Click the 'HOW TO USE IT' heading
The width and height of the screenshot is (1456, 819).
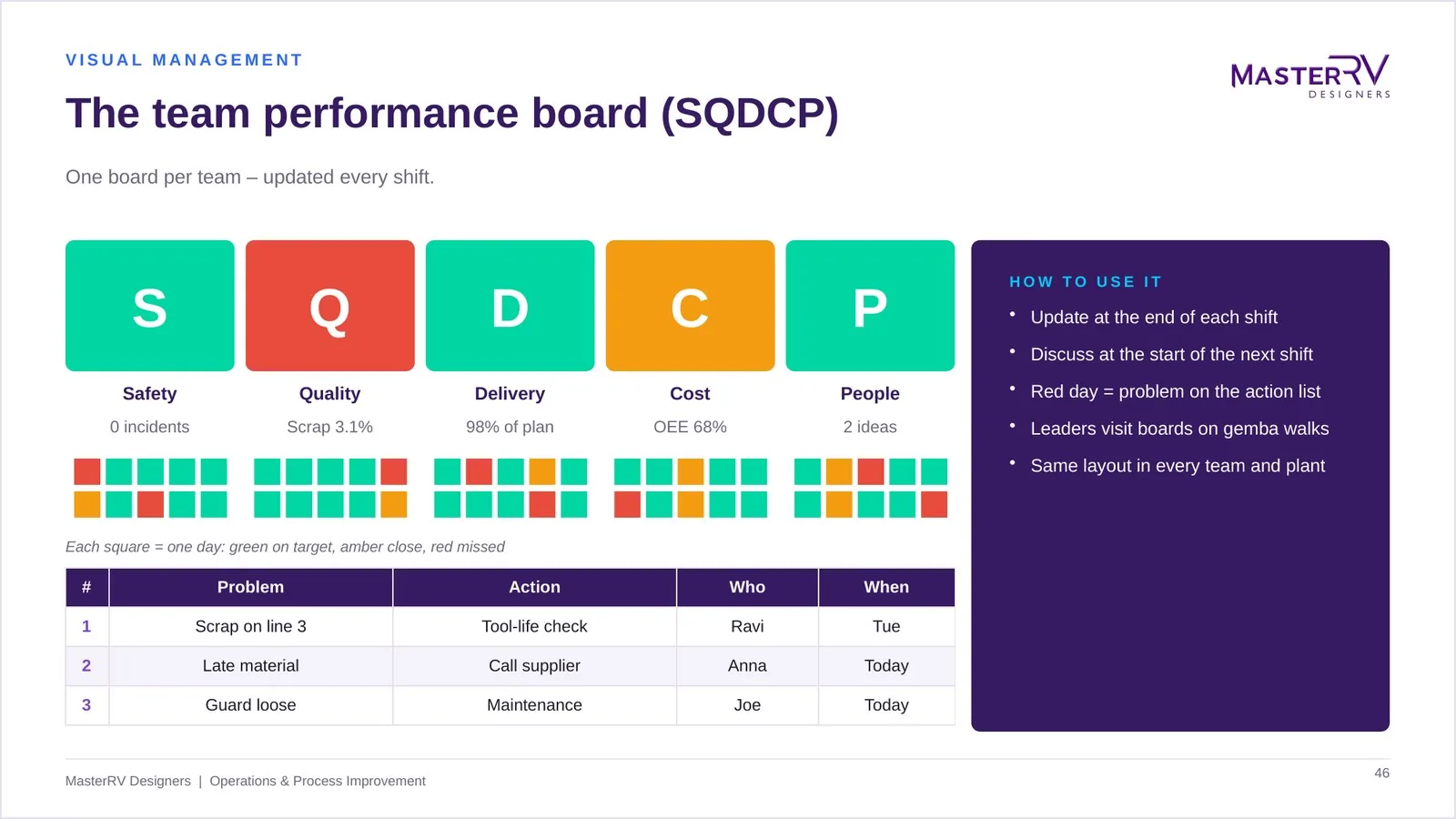1086,282
